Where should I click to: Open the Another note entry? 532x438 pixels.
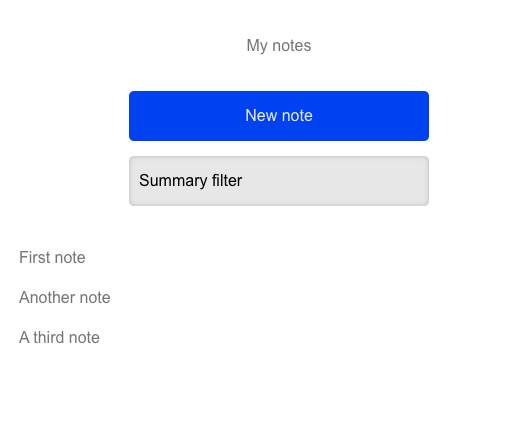pos(64,297)
